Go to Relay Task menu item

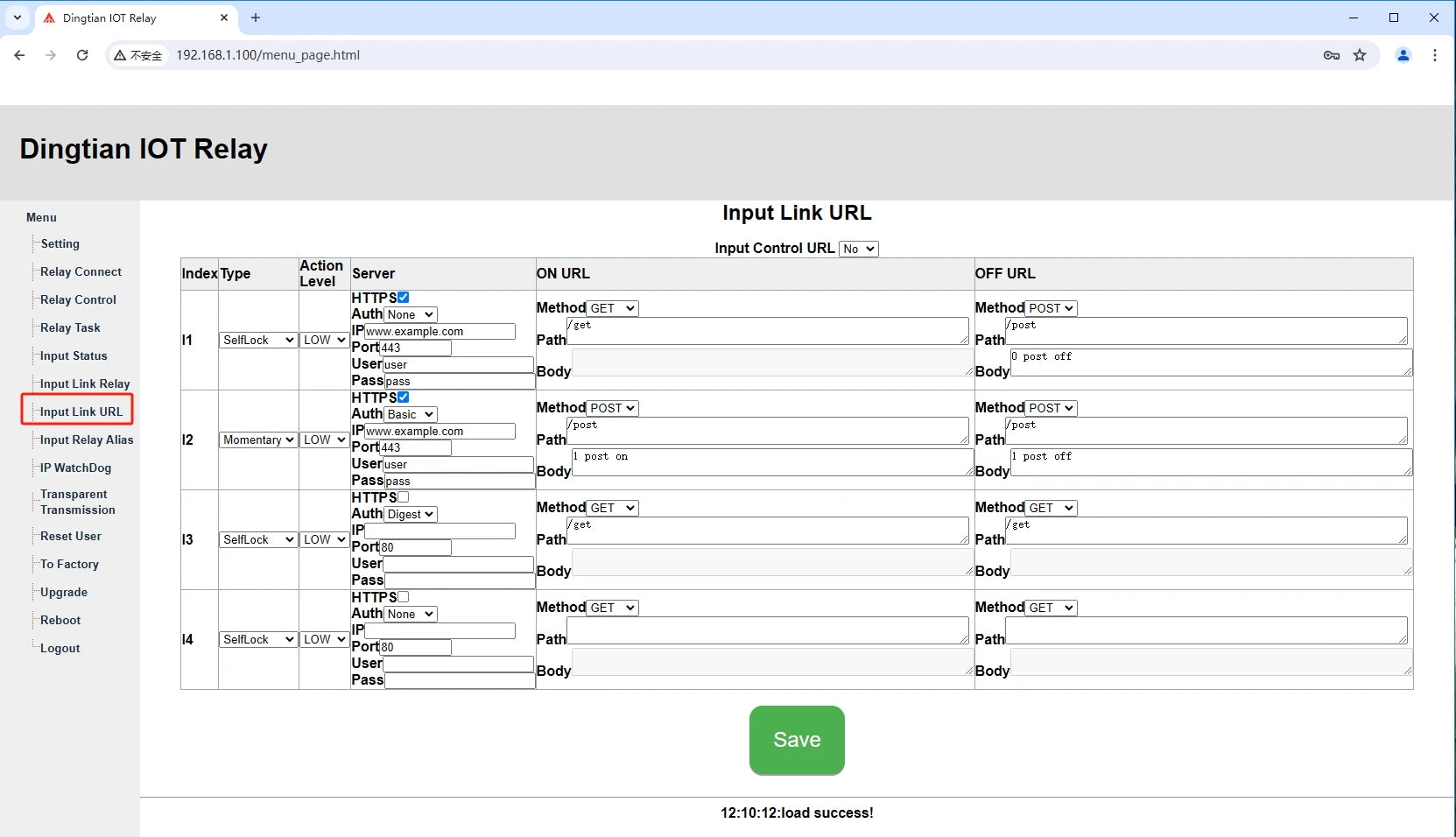[x=70, y=327]
